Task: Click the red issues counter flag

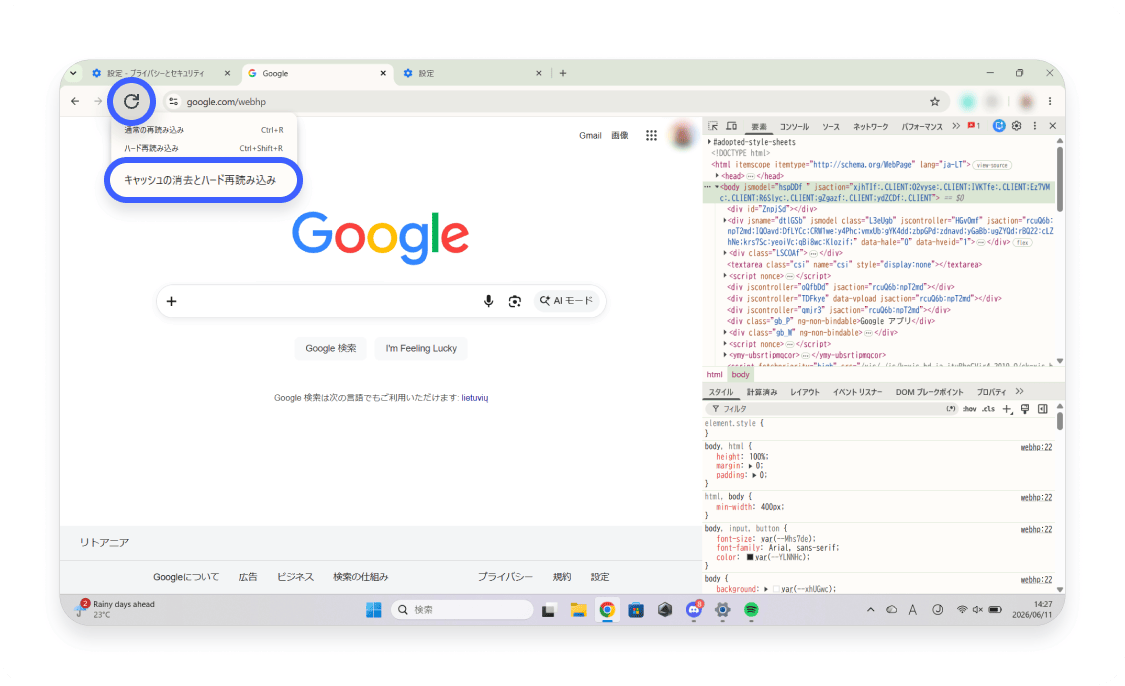Action: click(x=973, y=126)
